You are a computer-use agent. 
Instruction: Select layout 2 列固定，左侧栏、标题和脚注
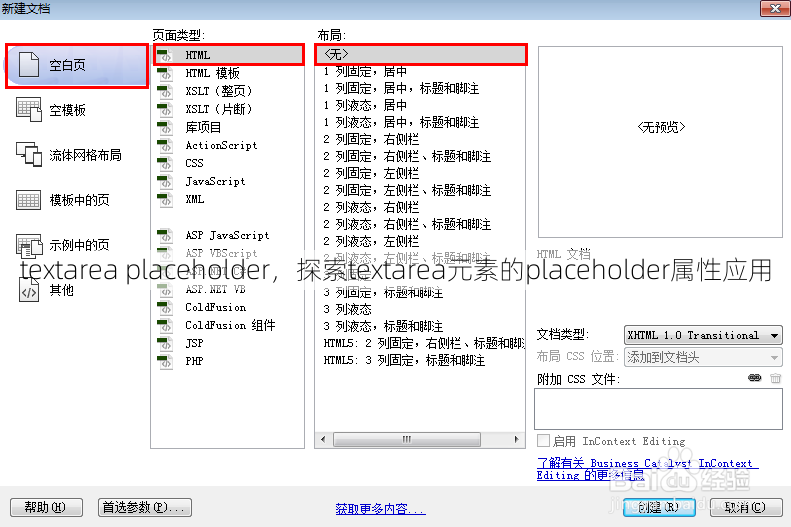pos(407,190)
